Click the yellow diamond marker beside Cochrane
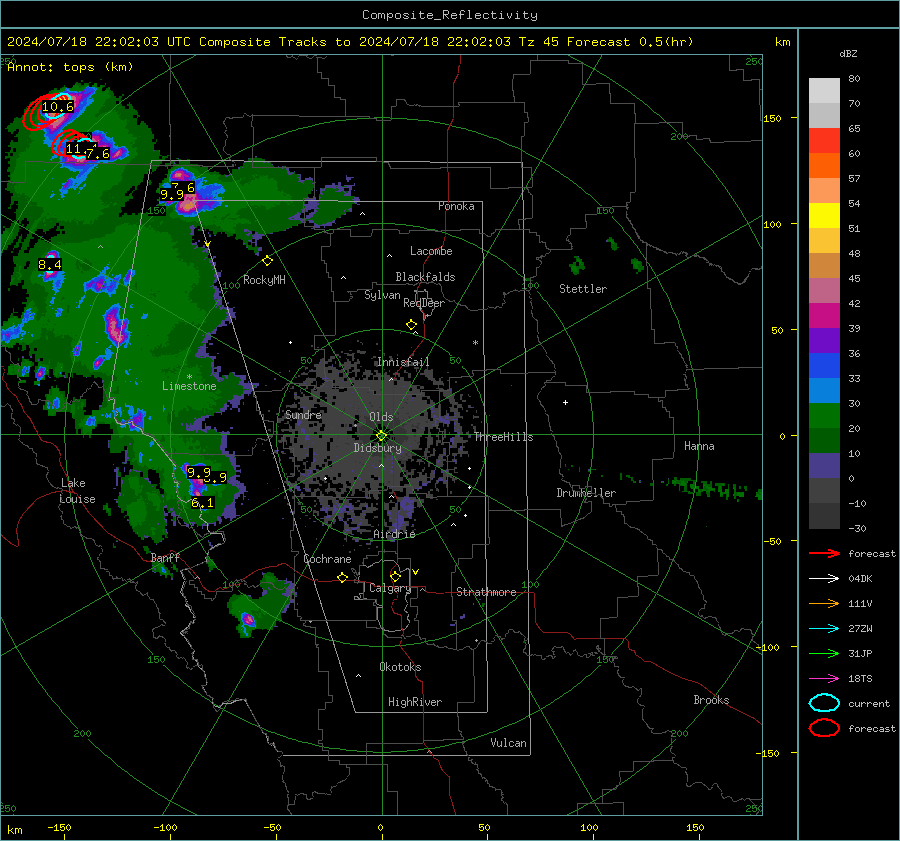 [x=342, y=578]
